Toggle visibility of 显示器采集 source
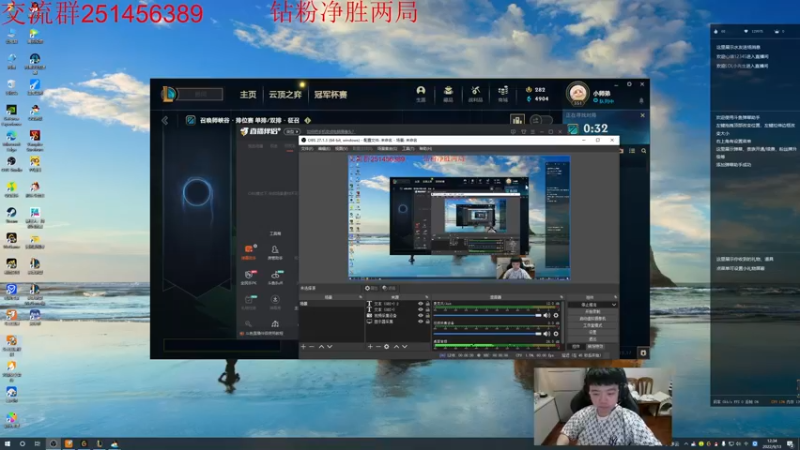 [x=421, y=321]
